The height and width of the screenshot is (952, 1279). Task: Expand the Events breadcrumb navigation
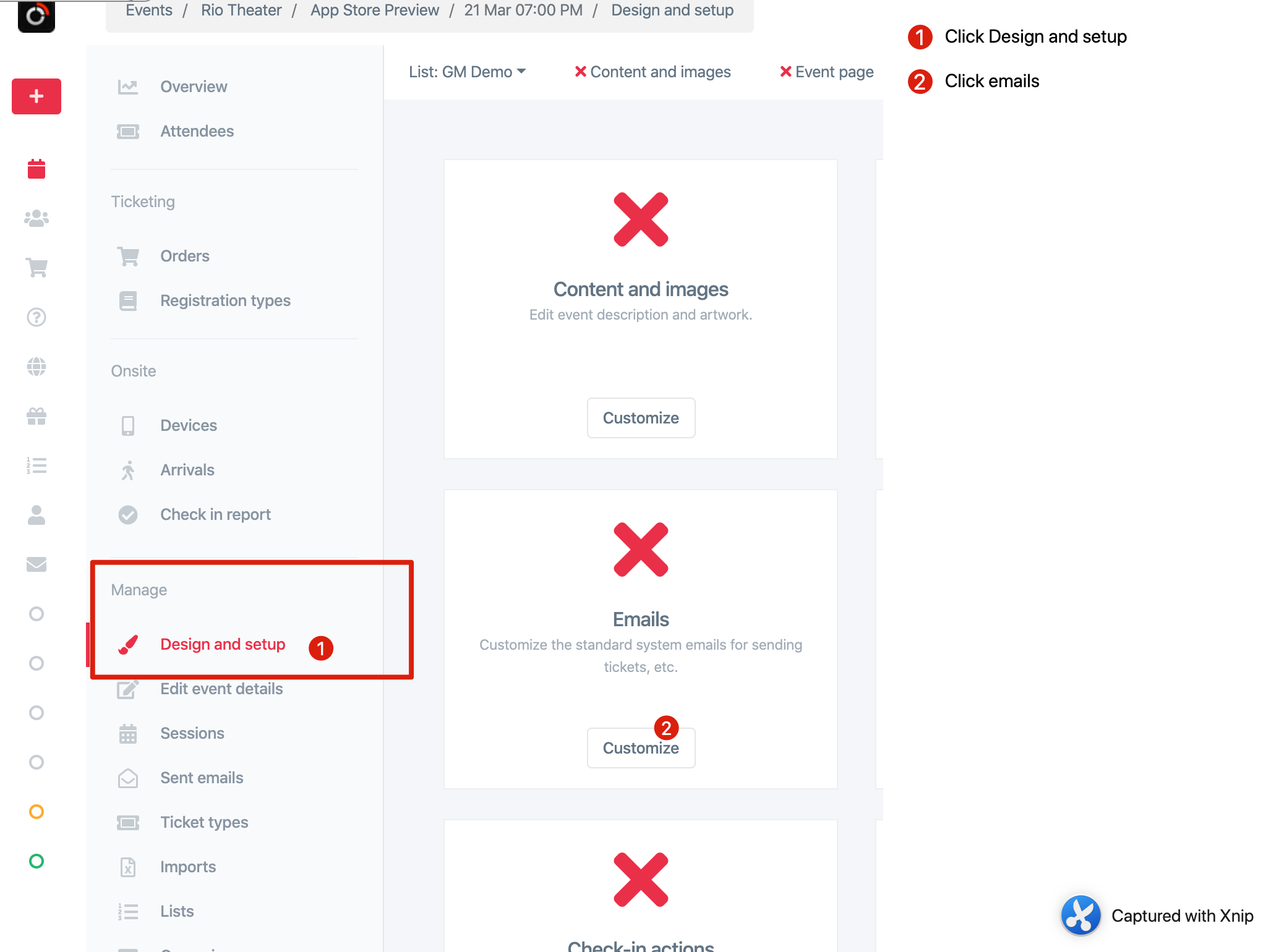[149, 10]
